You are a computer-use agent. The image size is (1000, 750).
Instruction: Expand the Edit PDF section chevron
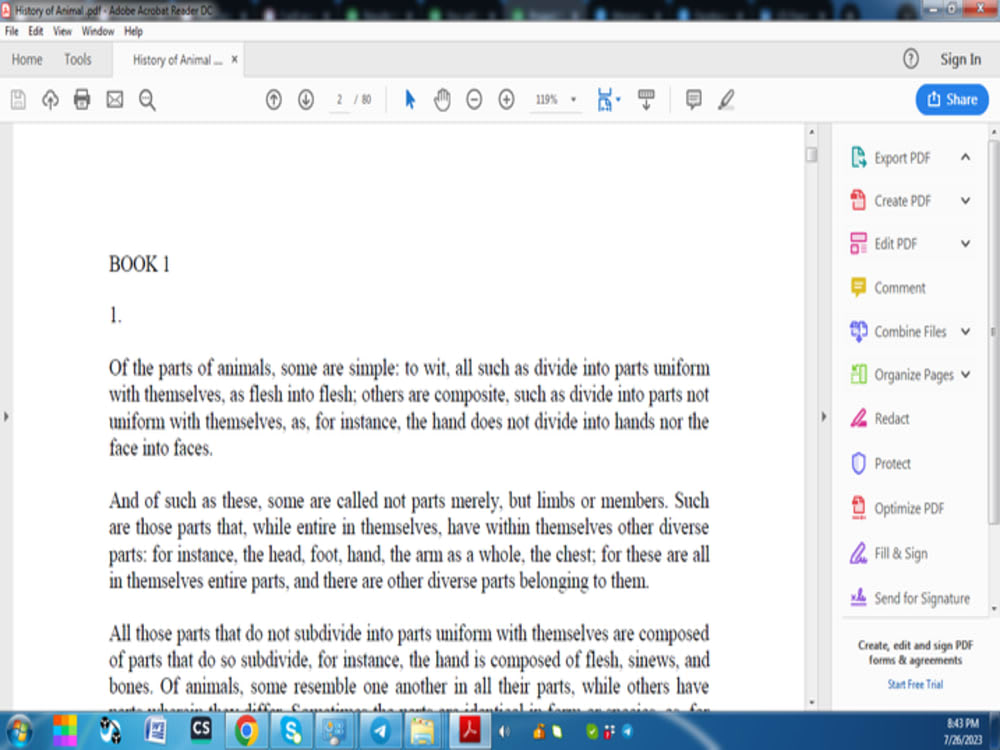[966, 244]
